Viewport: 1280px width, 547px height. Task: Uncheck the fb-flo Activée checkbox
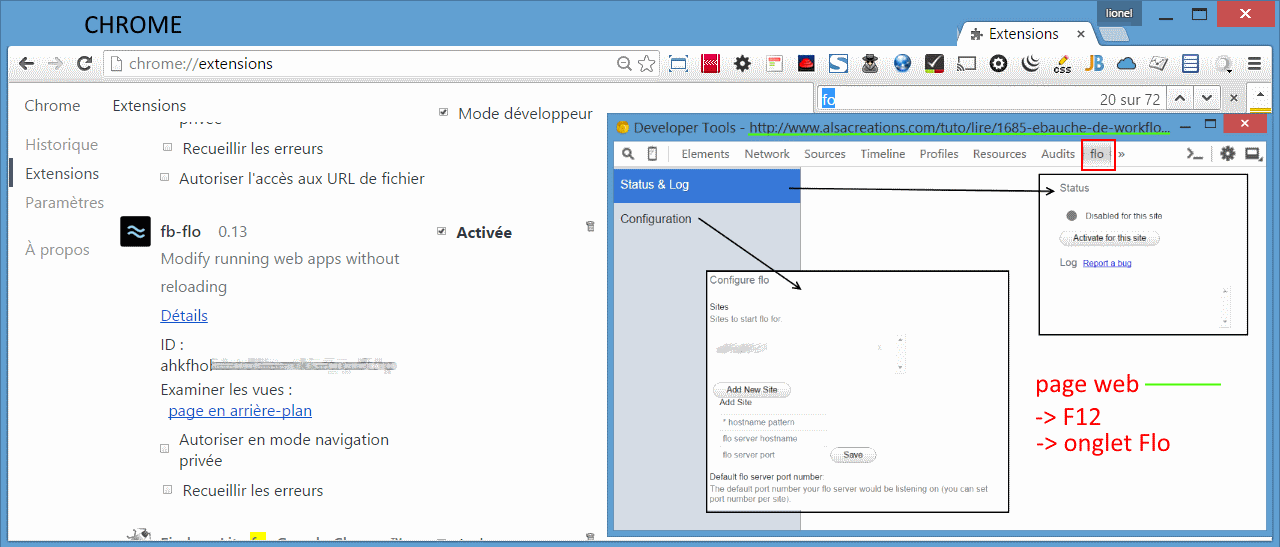pyautogui.click(x=442, y=232)
